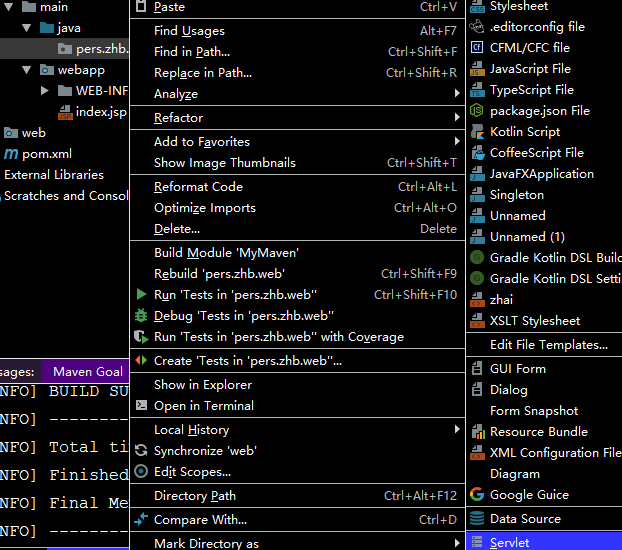Screen dimensions: 622x550
Task: Select Delete... menu entry
Action: (297, 229)
